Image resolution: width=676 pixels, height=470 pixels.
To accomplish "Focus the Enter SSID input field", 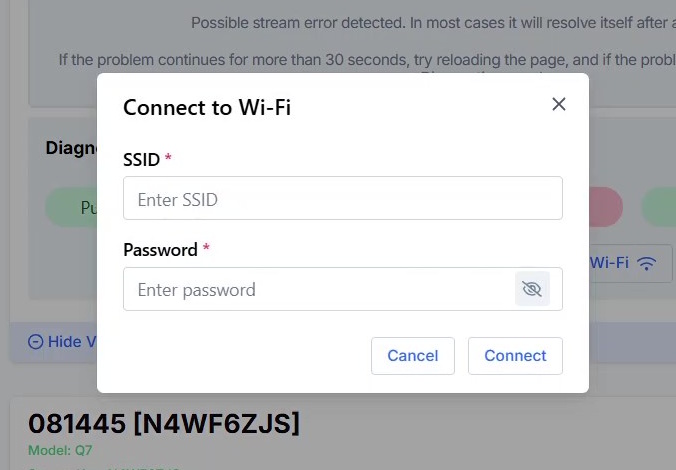I will (x=342, y=199).
